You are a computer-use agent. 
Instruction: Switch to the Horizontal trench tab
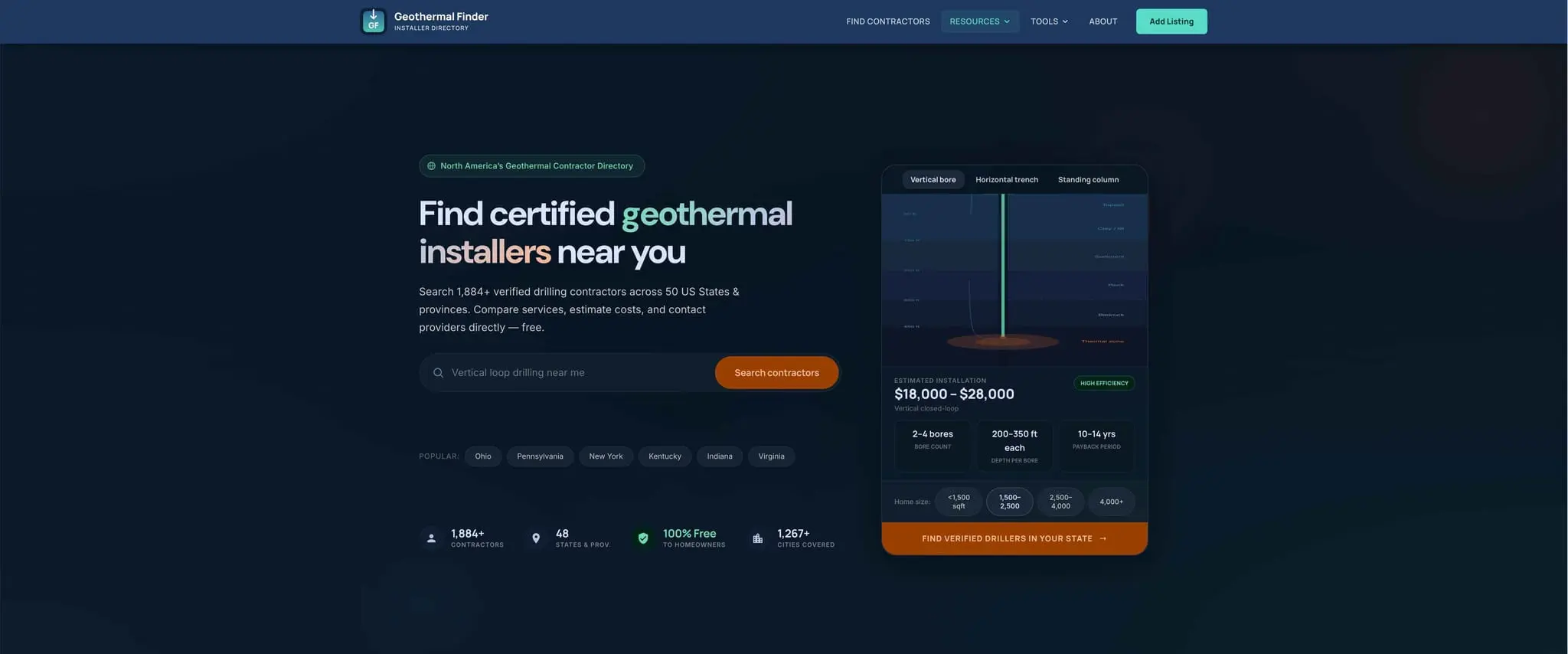(x=1007, y=180)
